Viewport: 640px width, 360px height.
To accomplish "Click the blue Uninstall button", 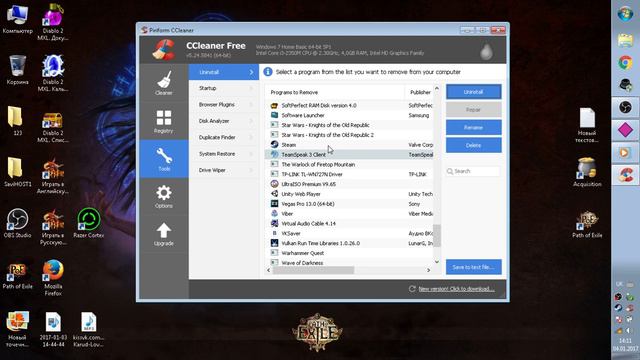I will (473, 92).
